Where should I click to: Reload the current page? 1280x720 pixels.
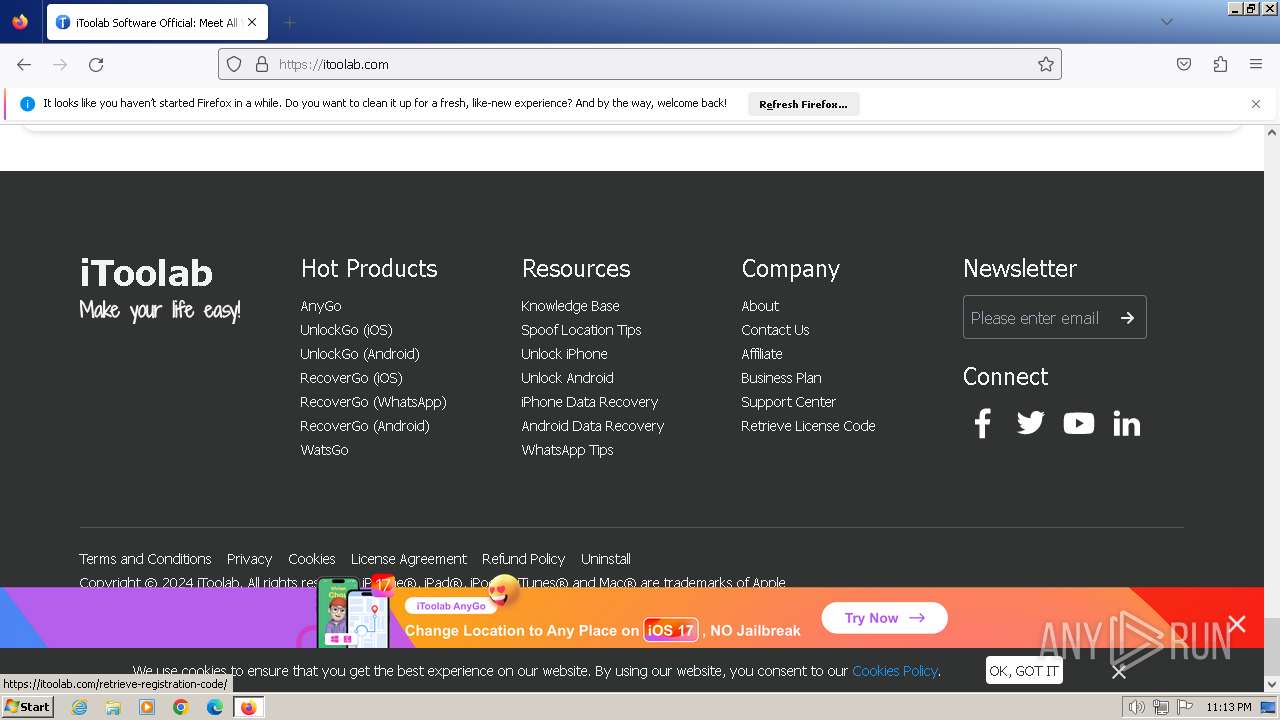click(x=96, y=64)
